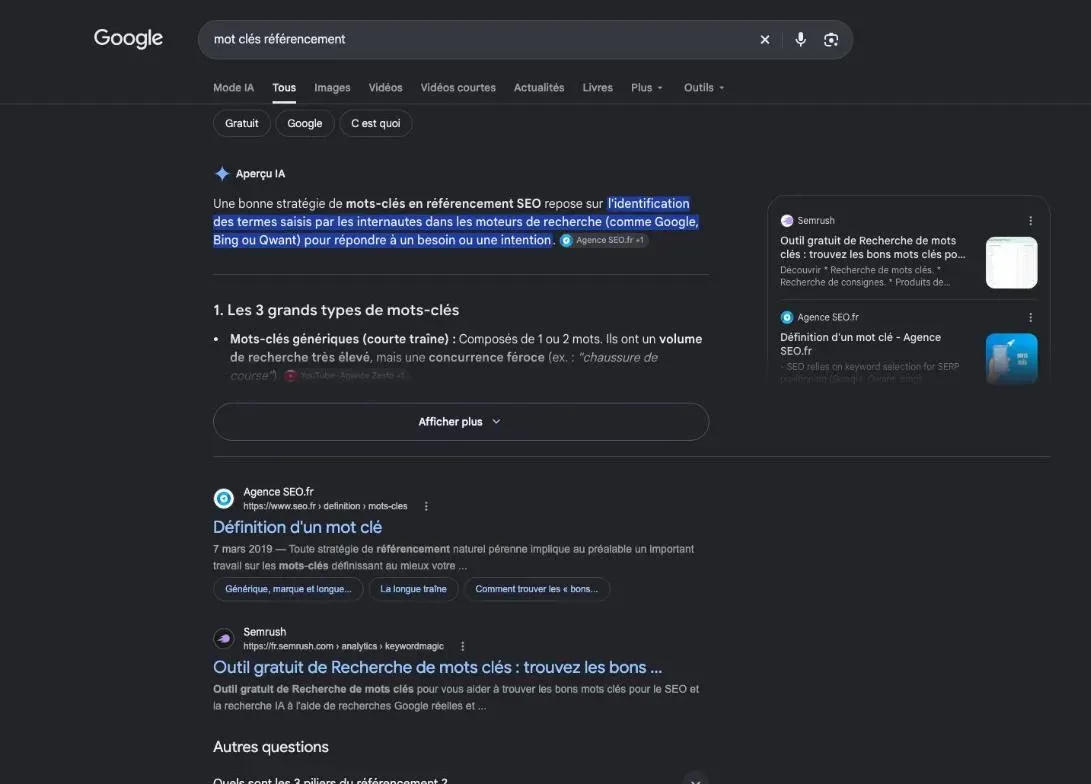Expand question 'Quels sont les 3 piliers du référencement ?'

coord(461,781)
